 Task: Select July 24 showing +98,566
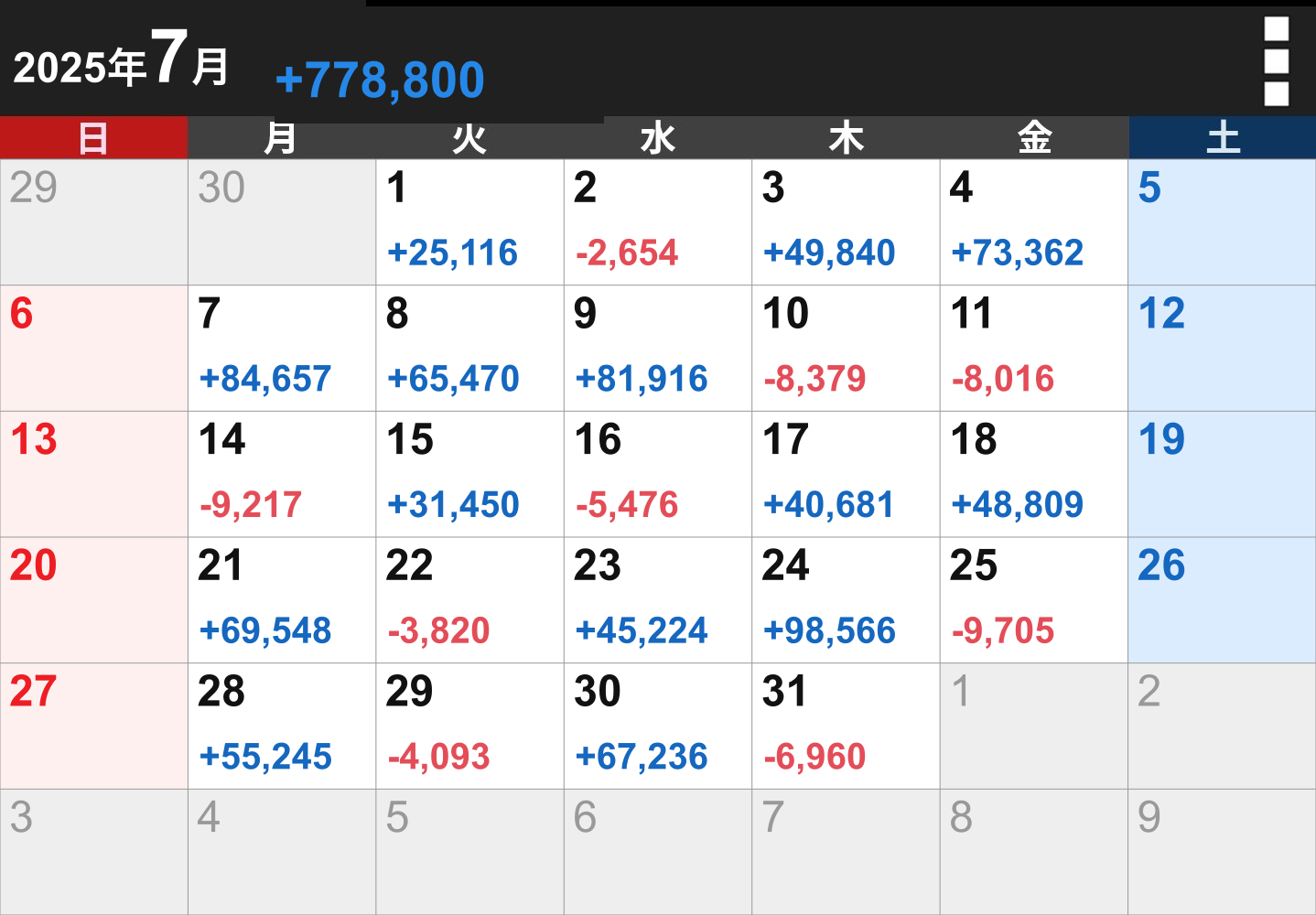pos(847,600)
